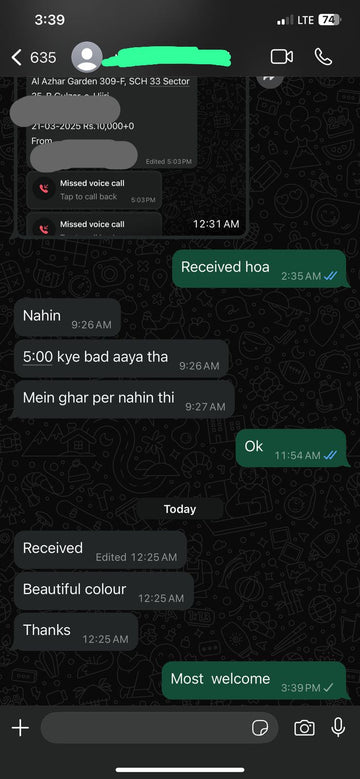Tap the second Missed voice call entry
Image resolution: width=360 pixels, height=779 pixels.
coord(93,223)
